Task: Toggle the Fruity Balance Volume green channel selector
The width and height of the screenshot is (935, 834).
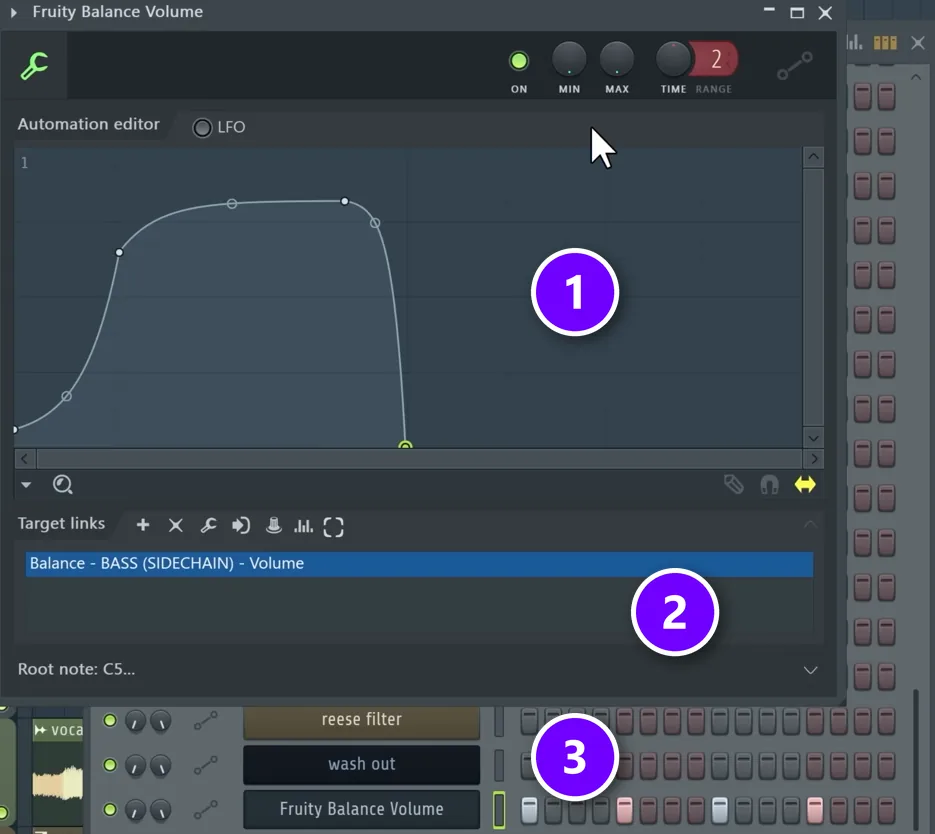Action: tap(499, 810)
